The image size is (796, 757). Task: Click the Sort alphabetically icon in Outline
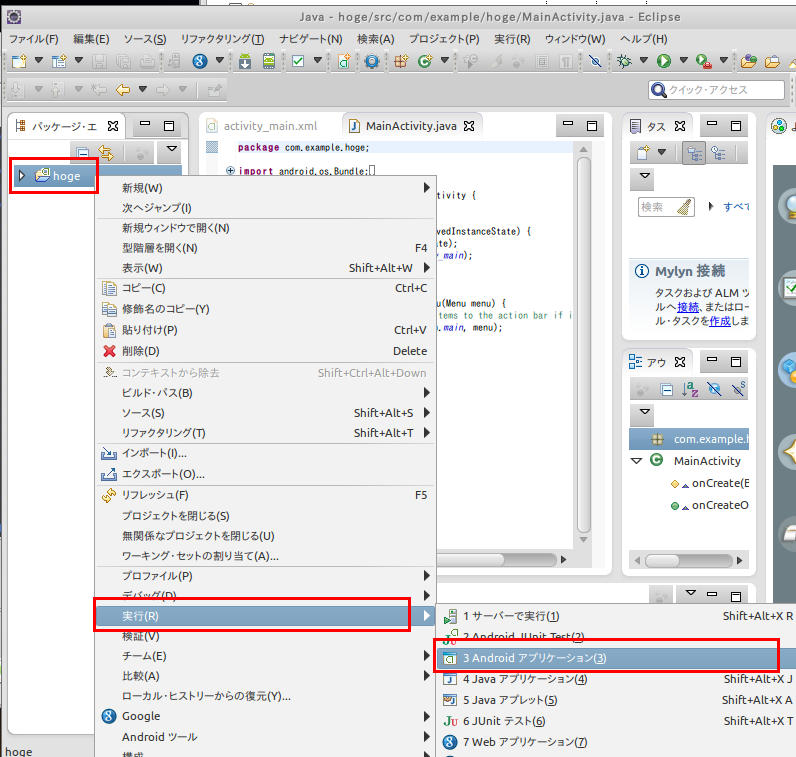pyautogui.click(x=690, y=389)
